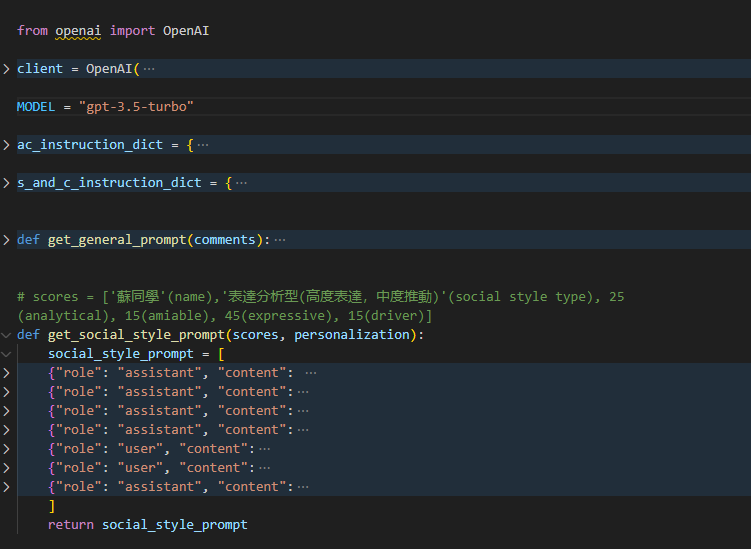Click the 'return' keyword
The image size is (751, 549).
point(71,525)
